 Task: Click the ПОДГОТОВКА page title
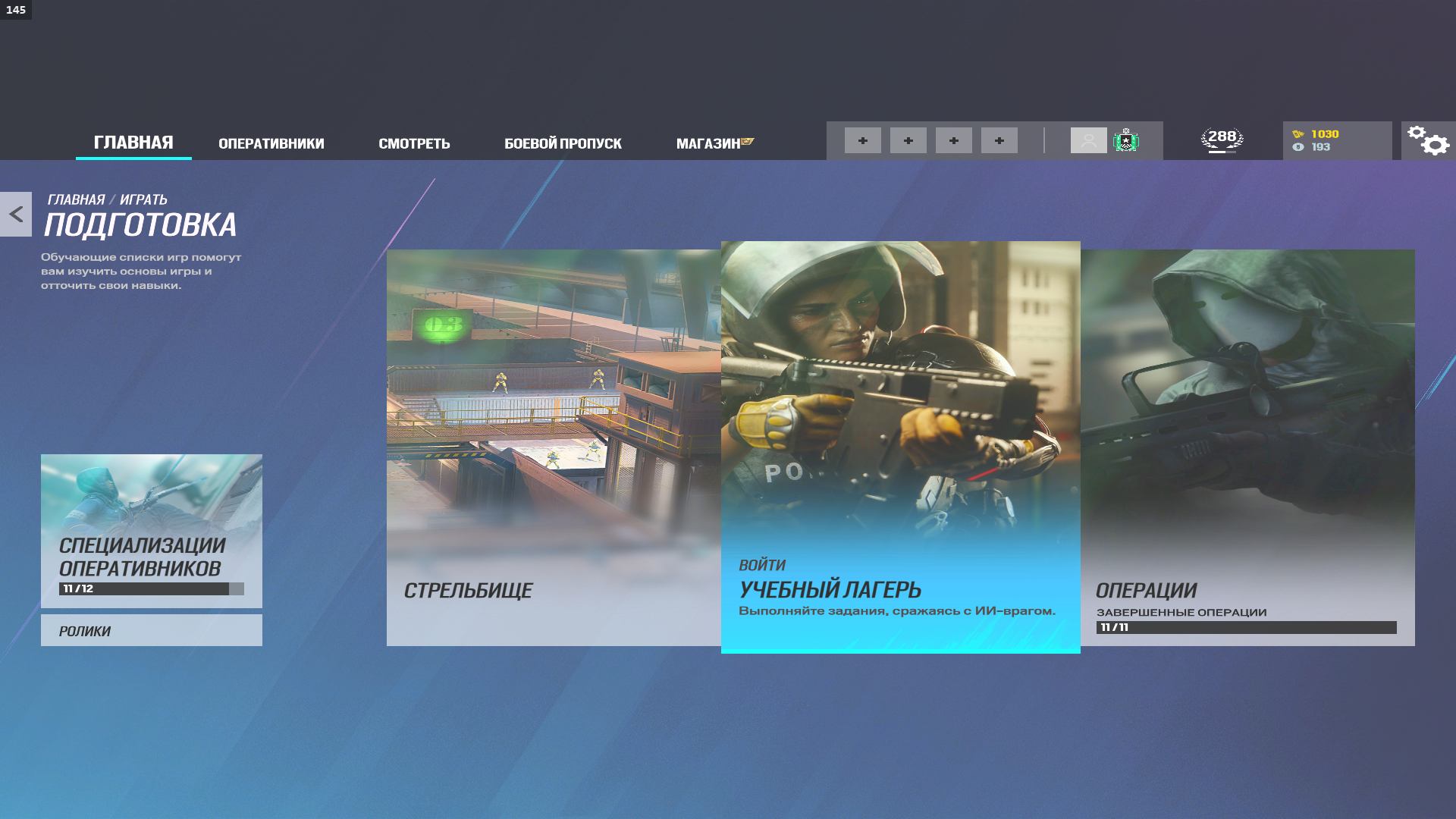tap(140, 225)
